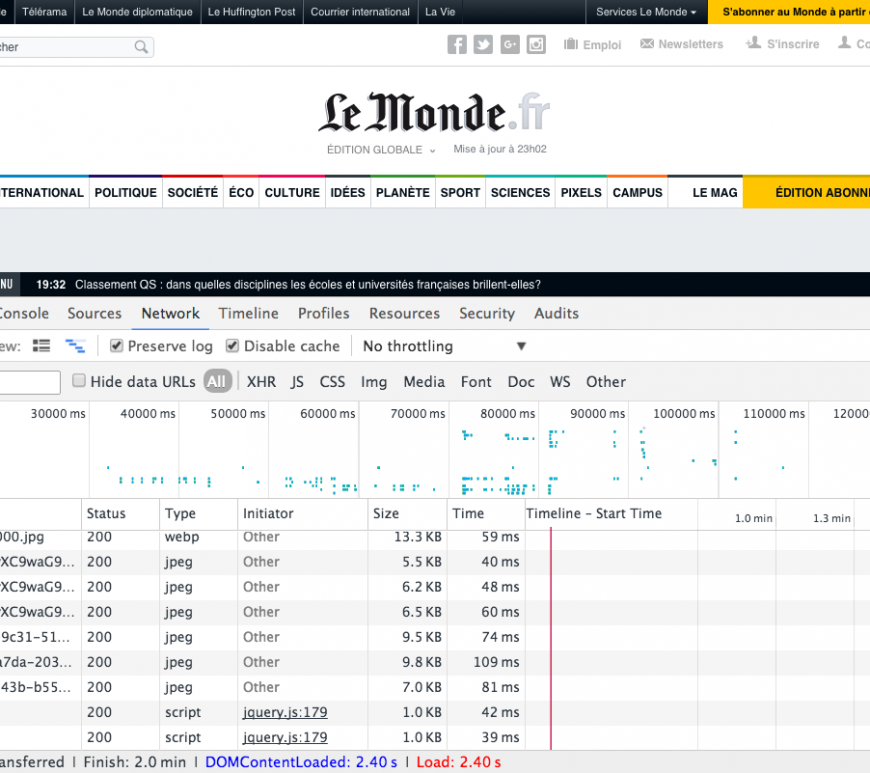Click the S'inscrire user-plus icon

click(x=753, y=43)
